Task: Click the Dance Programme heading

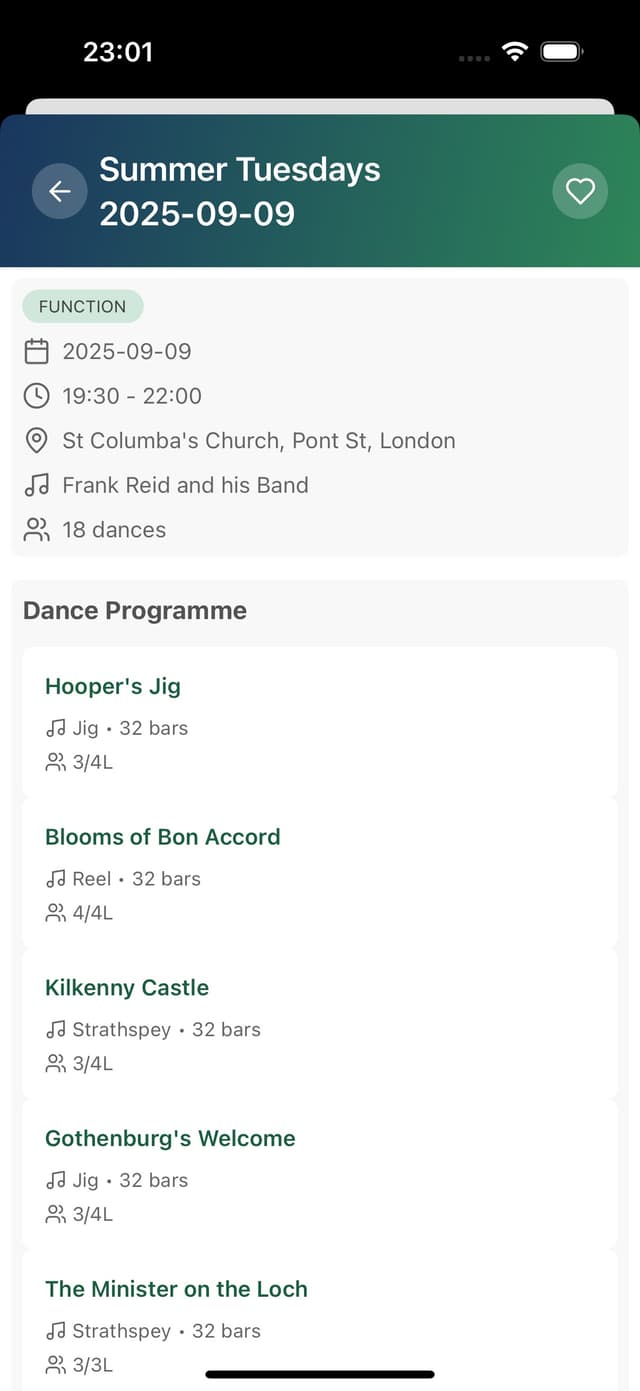Action: tap(135, 611)
